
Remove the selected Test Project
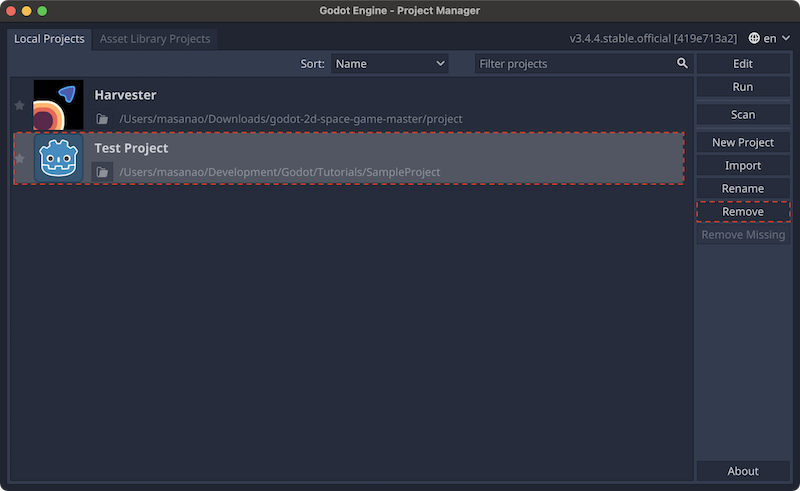coord(743,211)
